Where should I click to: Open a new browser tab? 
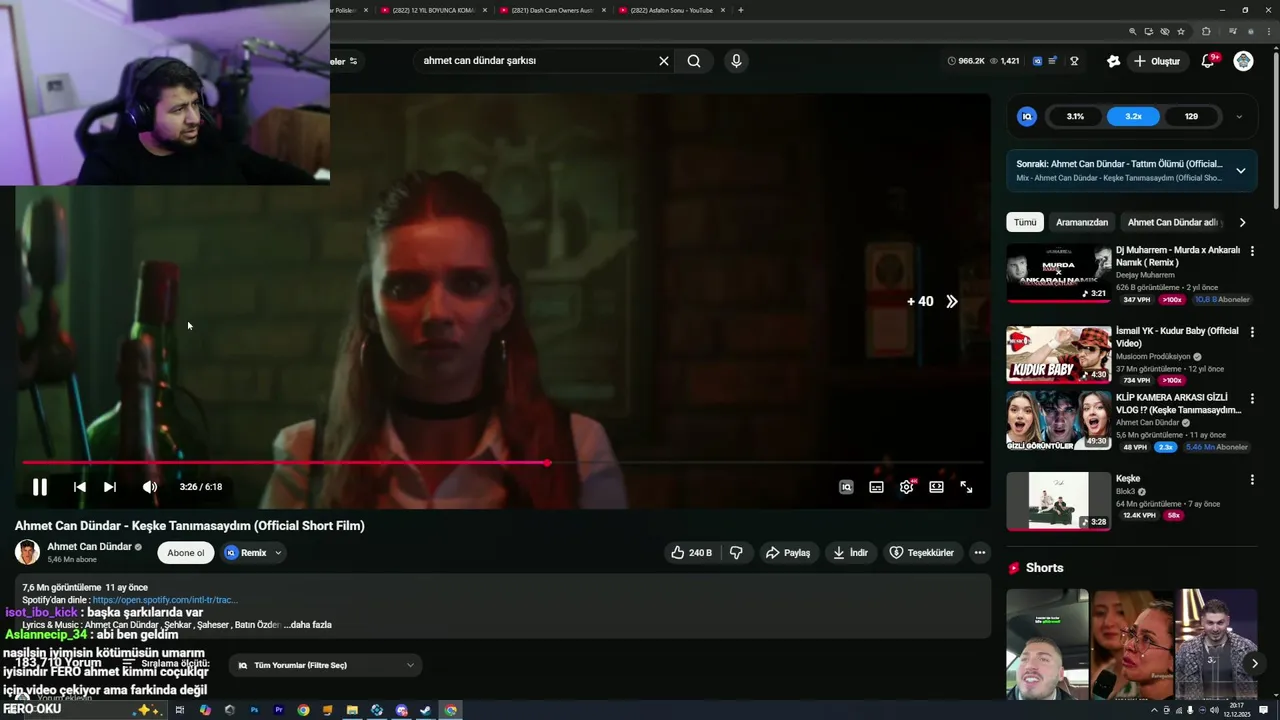740,10
